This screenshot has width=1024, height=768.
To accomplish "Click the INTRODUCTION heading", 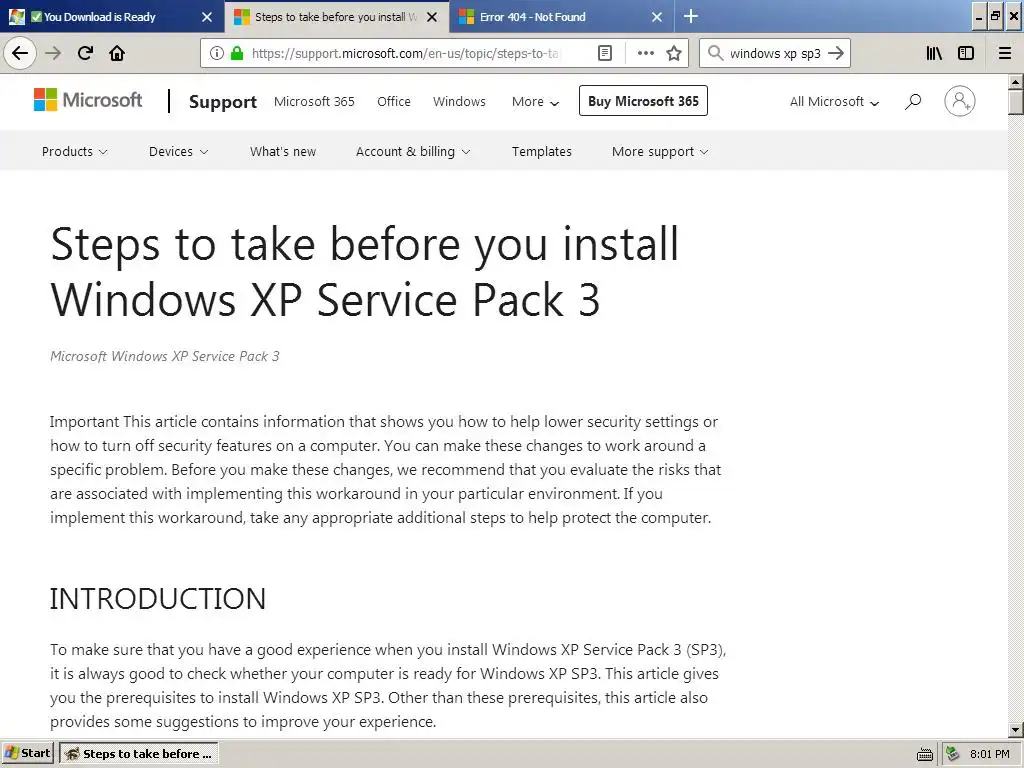I will click(x=157, y=598).
